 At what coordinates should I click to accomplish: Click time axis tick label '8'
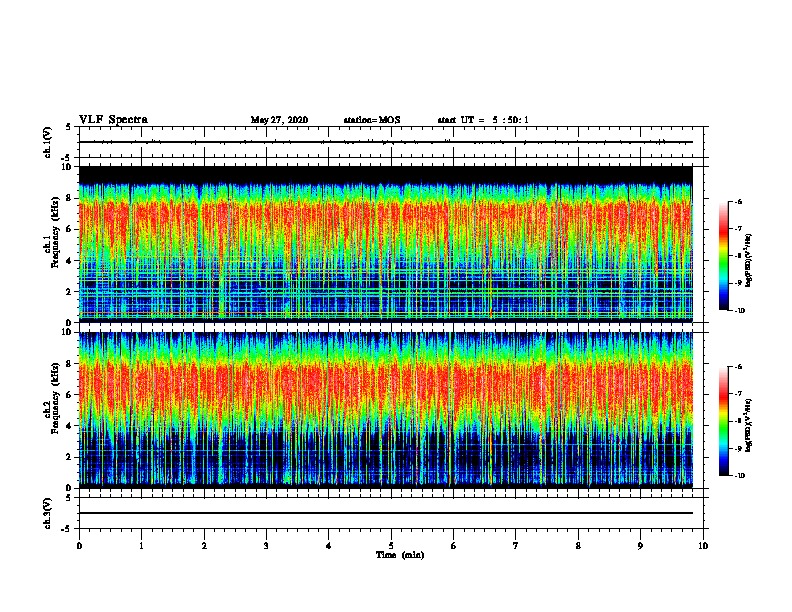click(578, 545)
